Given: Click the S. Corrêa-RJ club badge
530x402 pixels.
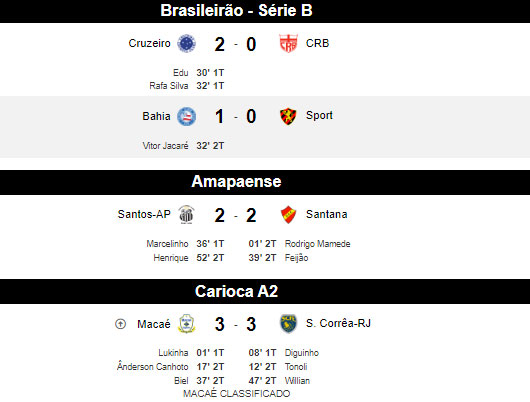Looking at the screenshot, I should click(x=288, y=324).
